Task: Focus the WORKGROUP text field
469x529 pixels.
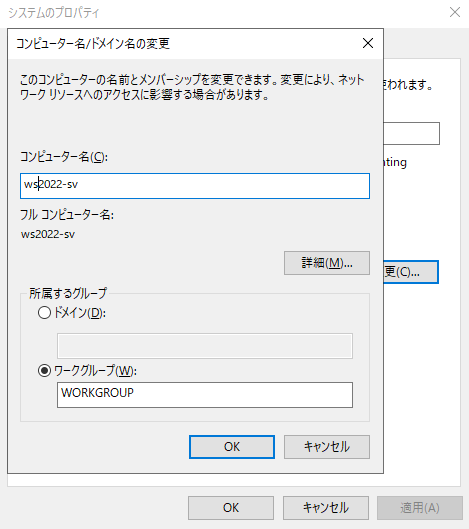Action: coord(205,395)
